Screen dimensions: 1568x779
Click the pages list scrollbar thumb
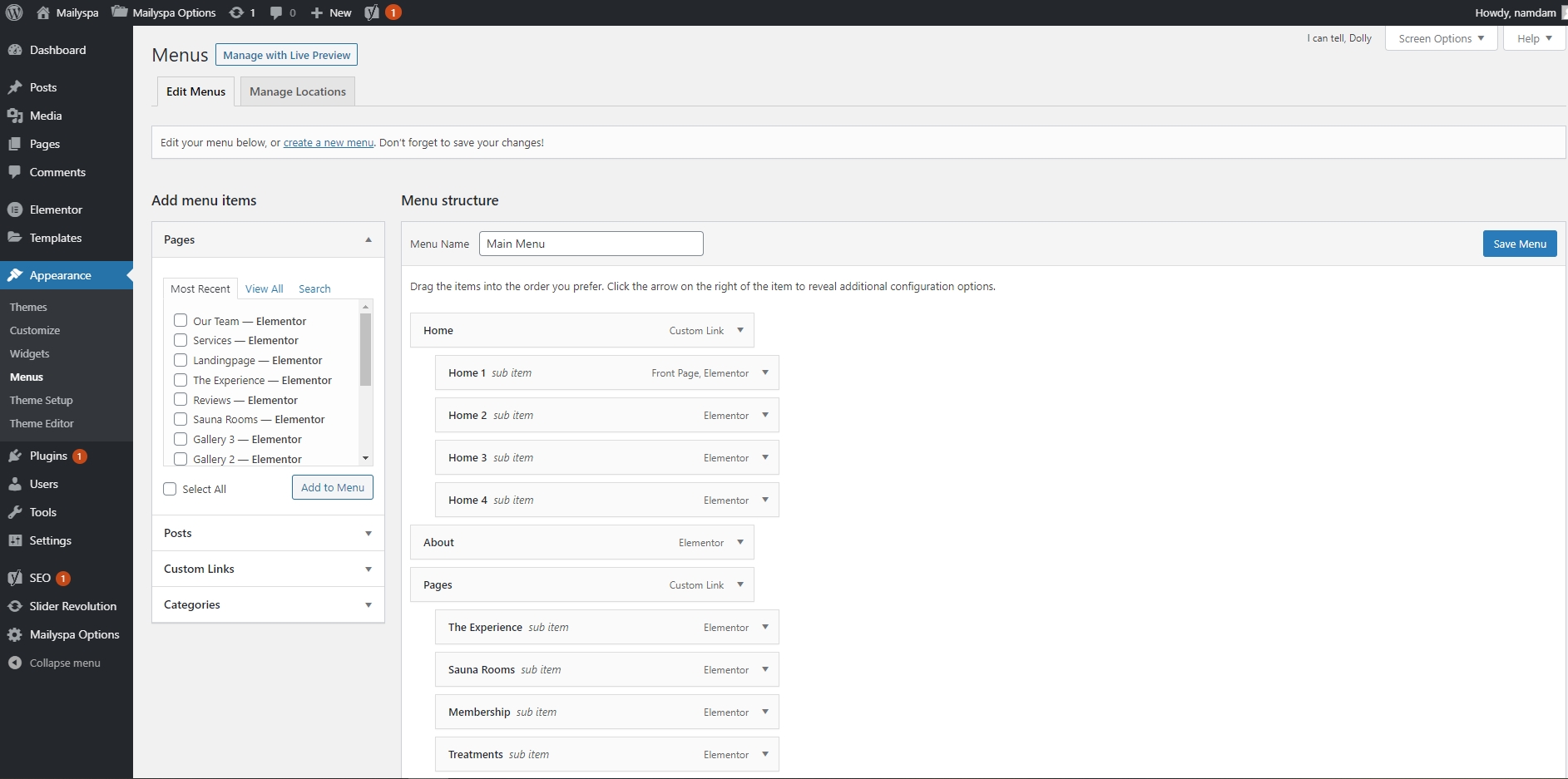pos(365,349)
